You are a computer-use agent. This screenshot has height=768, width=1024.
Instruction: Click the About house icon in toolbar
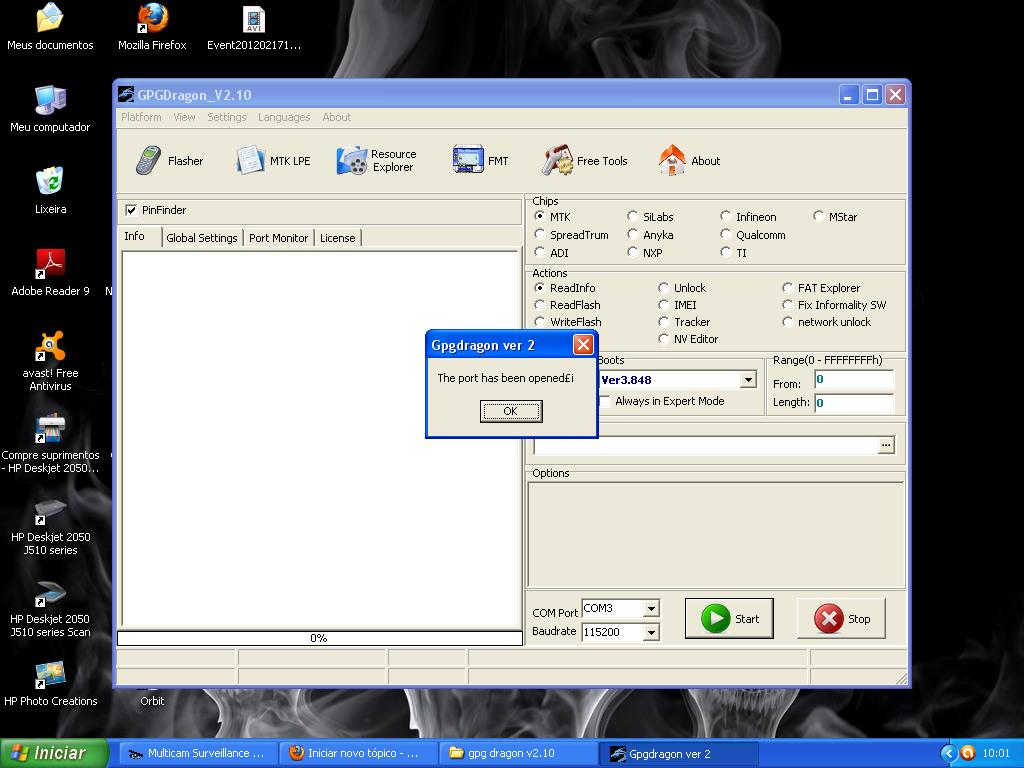coord(672,161)
